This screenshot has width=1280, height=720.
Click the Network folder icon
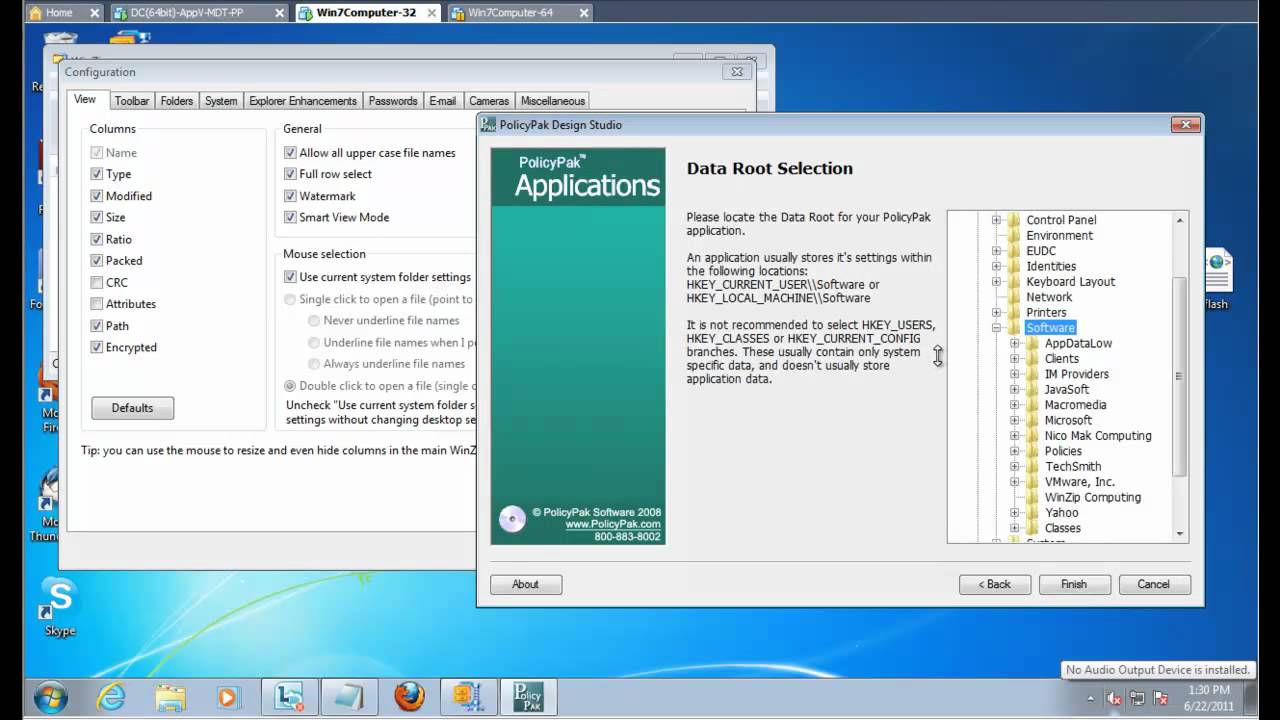click(x=1015, y=297)
